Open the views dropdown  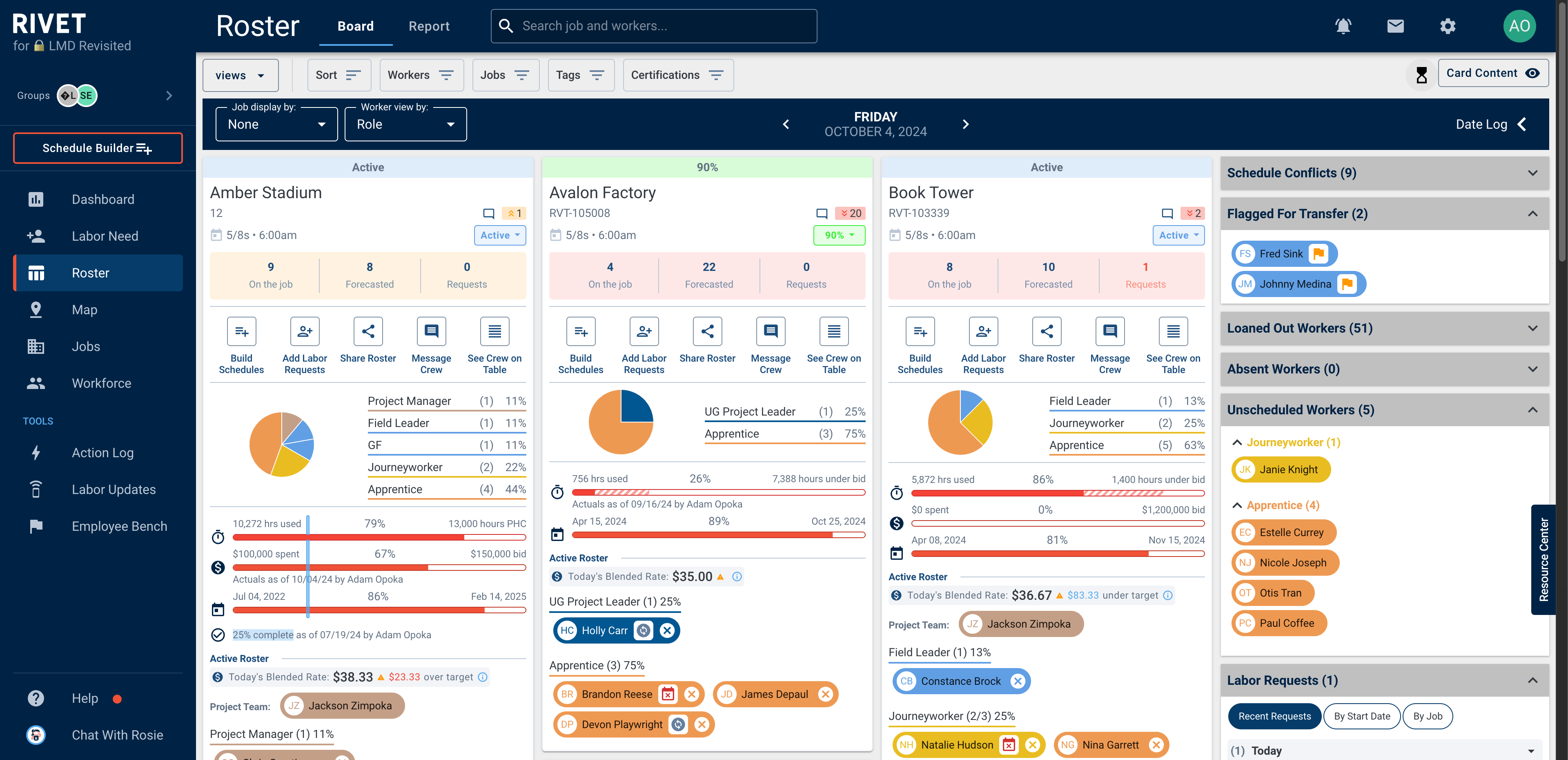coord(241,76)
